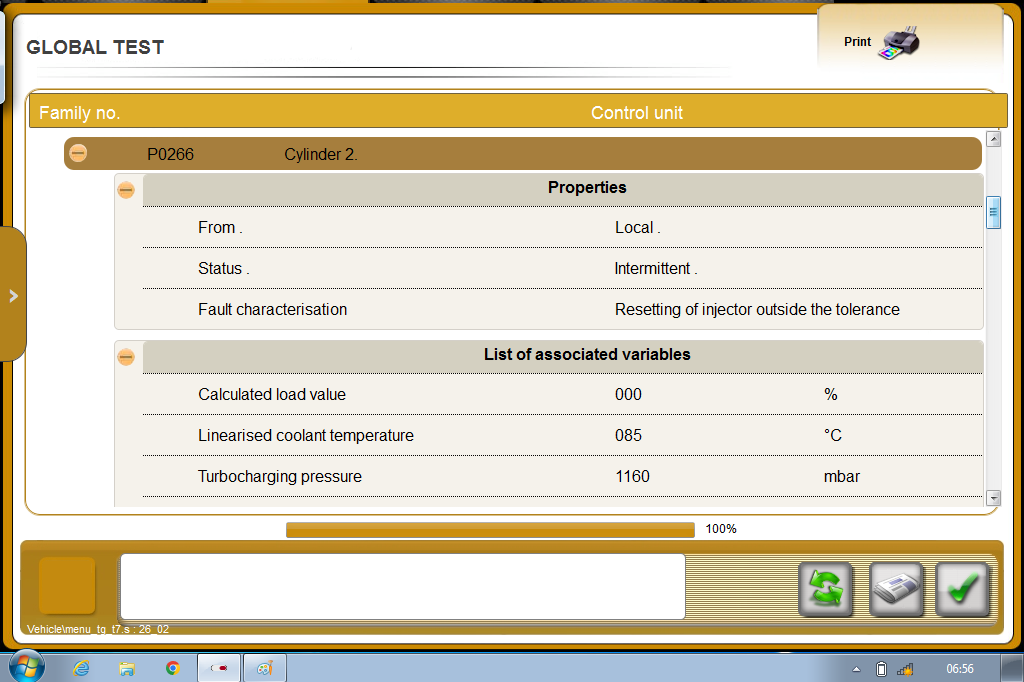The height and width of the screenshot is (682, 1024).
Task: Click the Family no. column header
Action: (x=79, y=113)
